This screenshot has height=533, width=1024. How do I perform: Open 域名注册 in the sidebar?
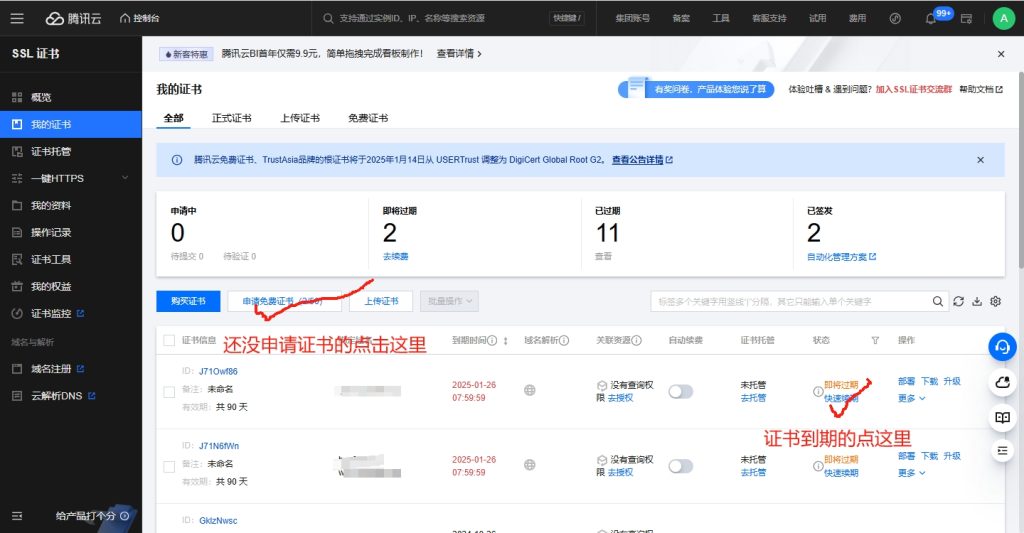pos(71,369)
